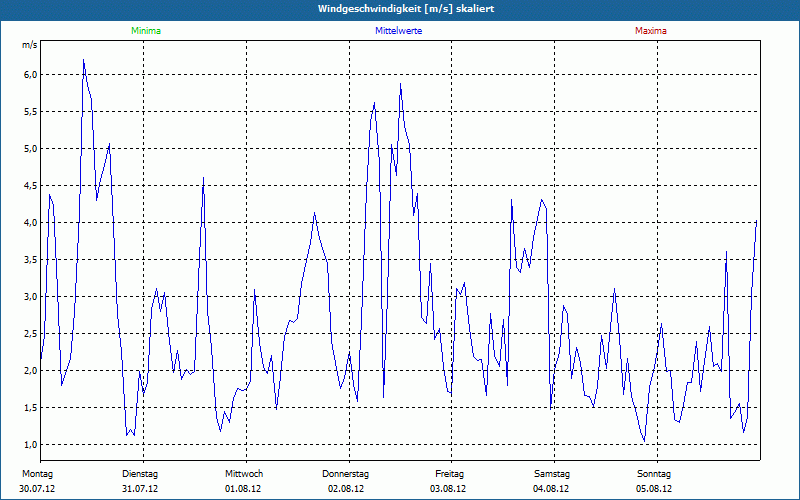Click the date 03.08.12

pyautogui.click(x=448, y=489)
